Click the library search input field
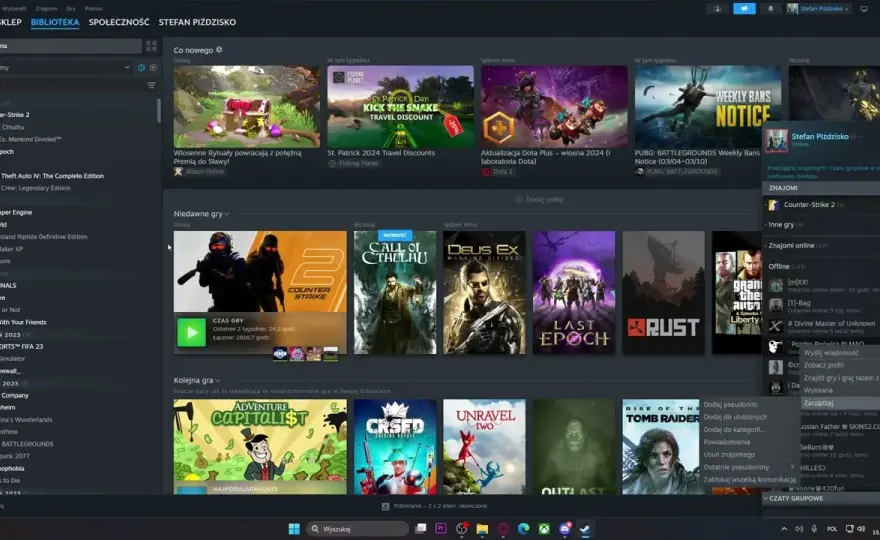The image size is (880, 540). (x=71, y=45)
